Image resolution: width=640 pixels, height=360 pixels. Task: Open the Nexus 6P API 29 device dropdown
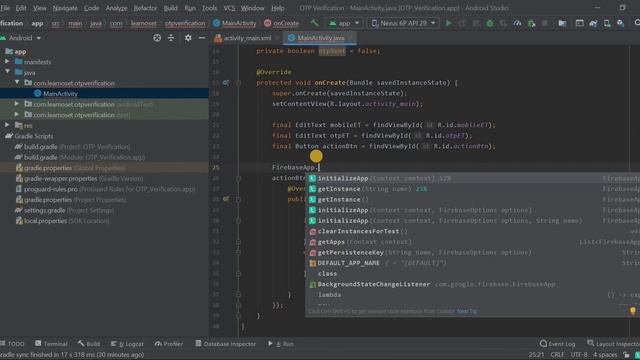pos(402,23)
